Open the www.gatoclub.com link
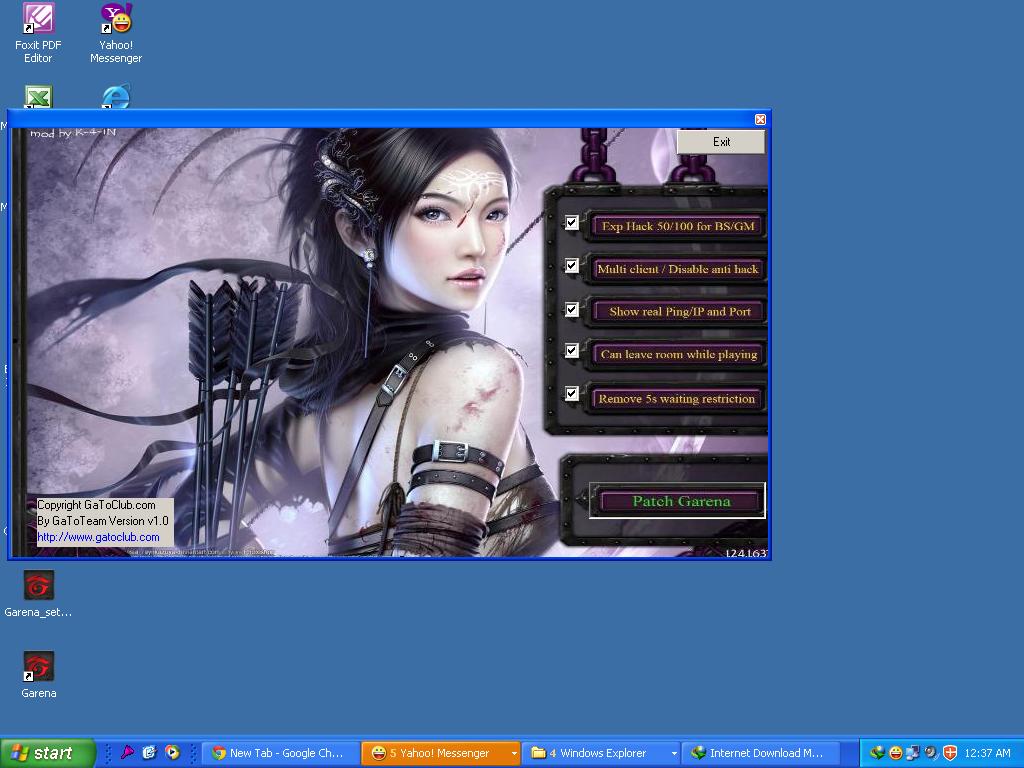Screen dimensions: 1024x768 pyautogui.click(x=98, y=537)
